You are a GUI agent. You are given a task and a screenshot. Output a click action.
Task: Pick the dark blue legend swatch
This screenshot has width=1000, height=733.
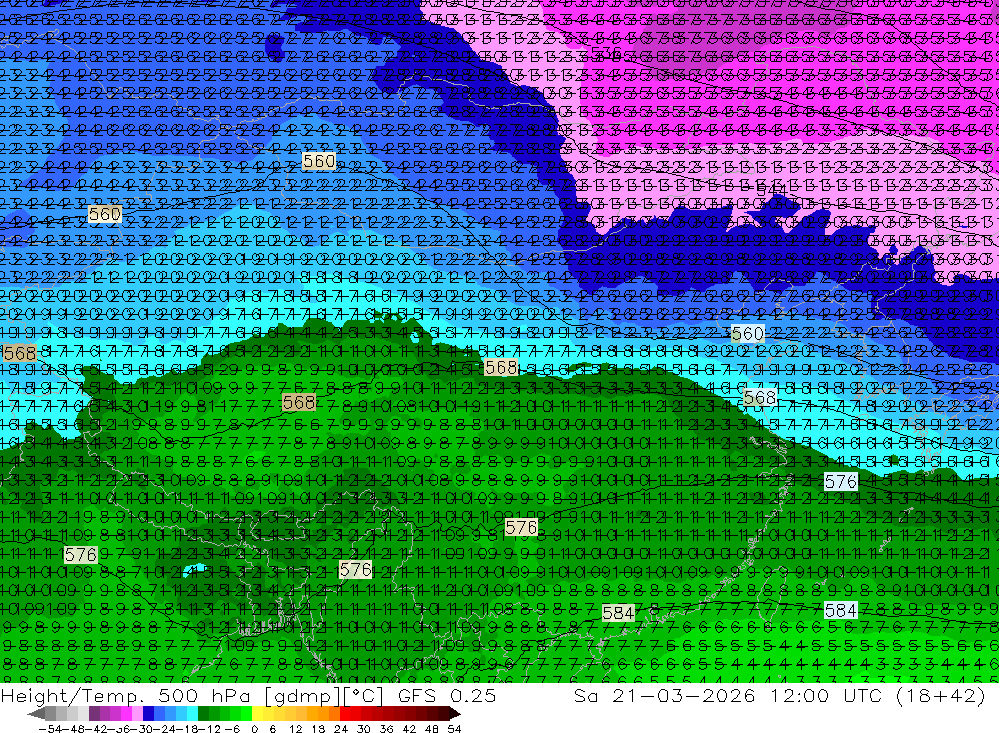(x=148, y=714)
